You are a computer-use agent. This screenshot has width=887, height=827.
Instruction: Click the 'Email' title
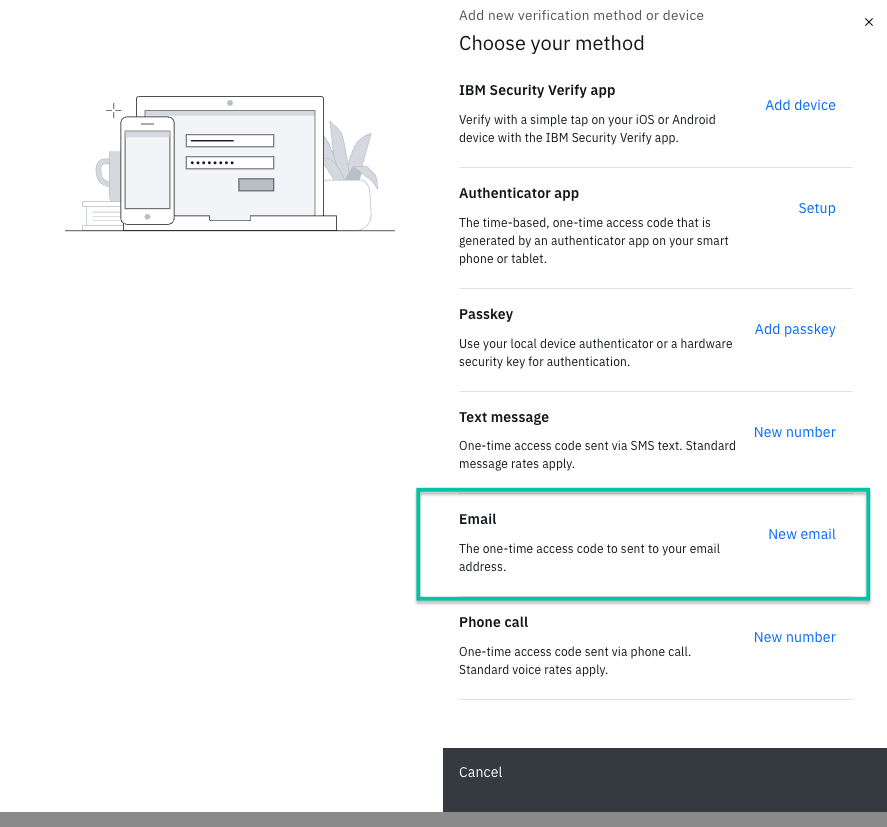tap(477, 519)
